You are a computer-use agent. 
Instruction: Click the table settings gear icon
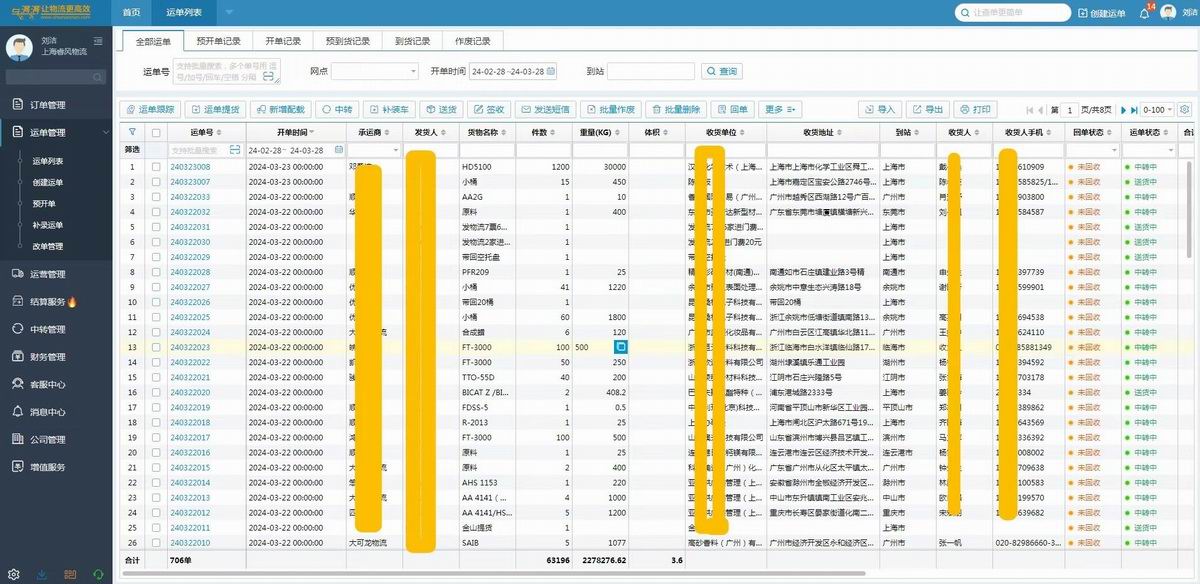(1185, 110)
